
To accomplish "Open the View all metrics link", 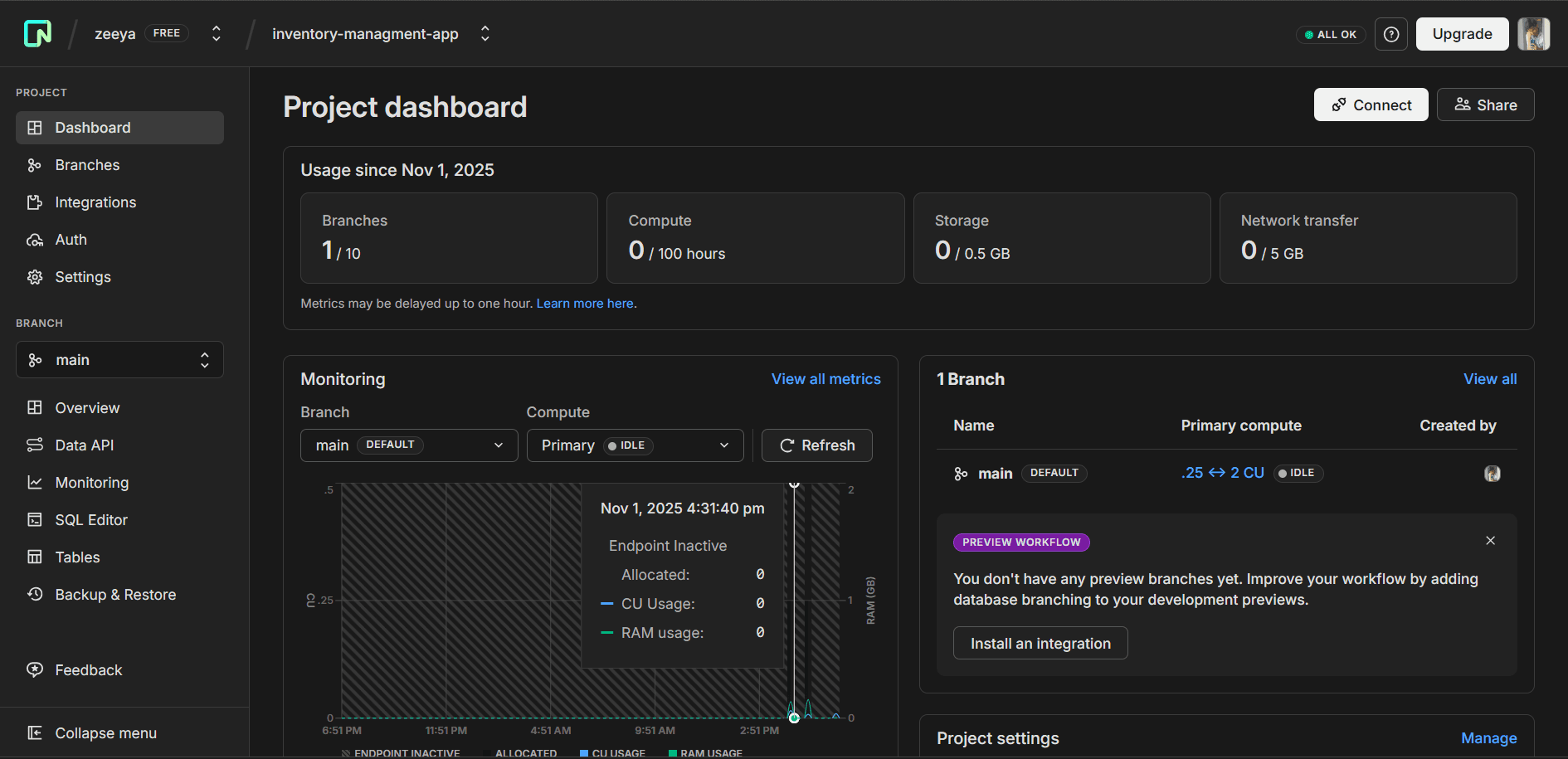I will 825,379.
